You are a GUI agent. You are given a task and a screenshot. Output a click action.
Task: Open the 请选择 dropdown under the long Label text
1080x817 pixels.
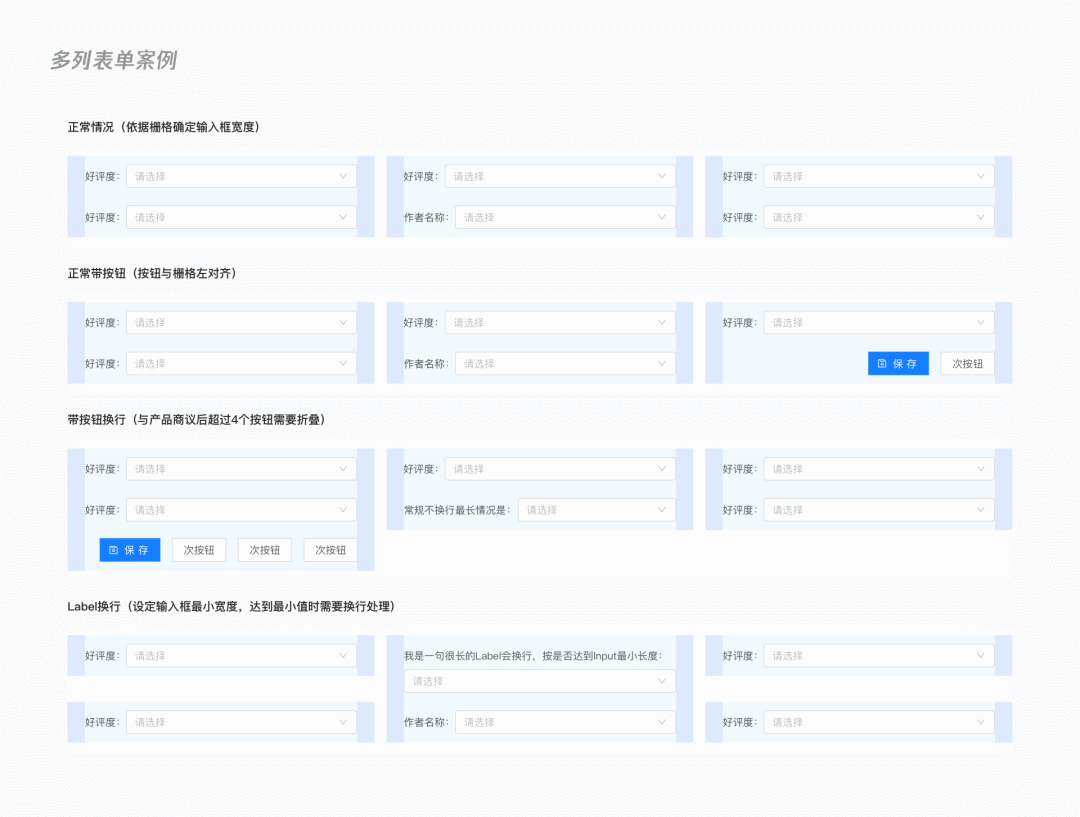[x=540, y=681]
